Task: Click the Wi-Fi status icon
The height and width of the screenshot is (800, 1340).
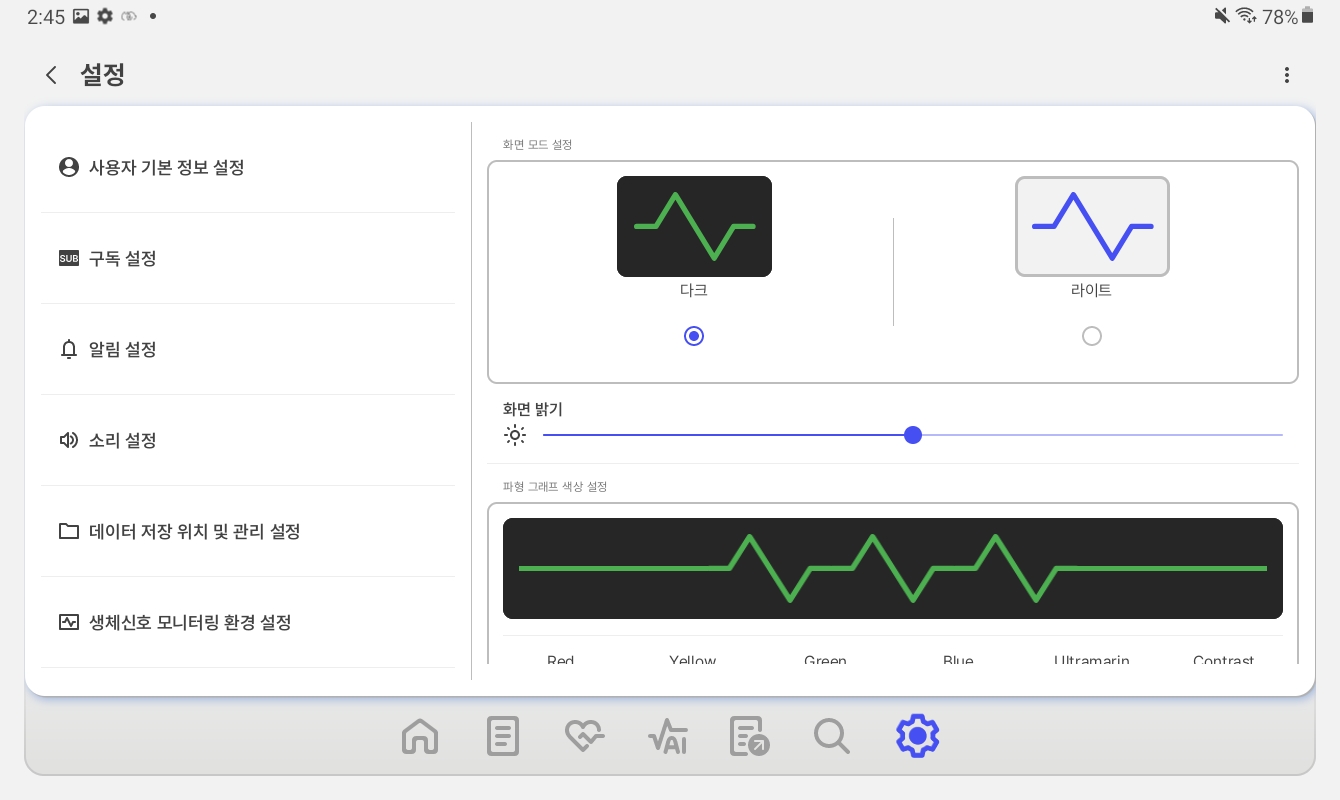Action: 1246,15
